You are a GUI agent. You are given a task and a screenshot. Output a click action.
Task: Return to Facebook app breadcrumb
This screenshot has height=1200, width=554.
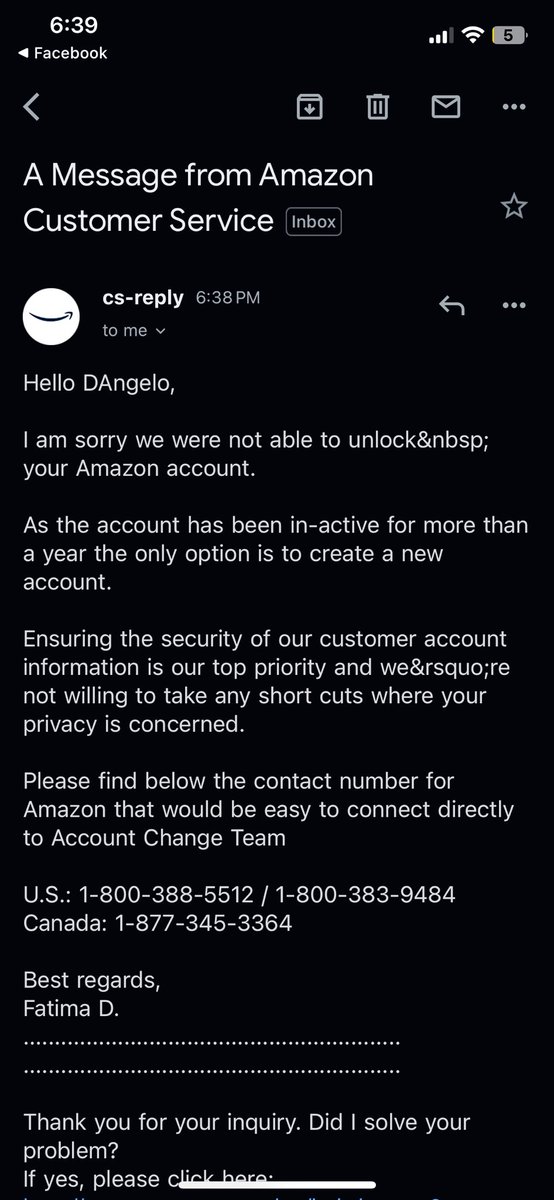tap(70, 53)
